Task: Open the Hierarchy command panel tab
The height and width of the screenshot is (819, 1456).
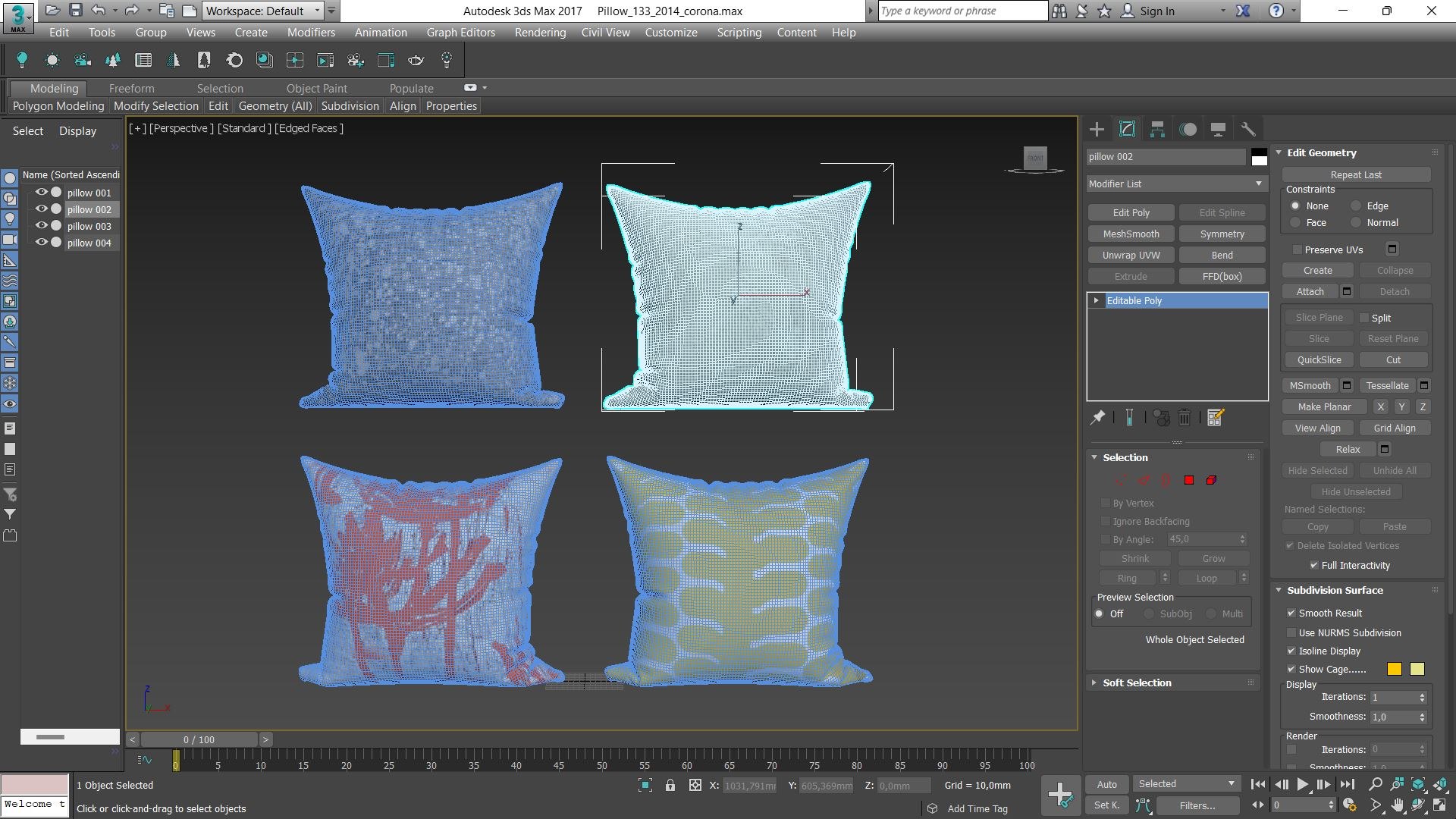Action: [x=1157, y=129]
